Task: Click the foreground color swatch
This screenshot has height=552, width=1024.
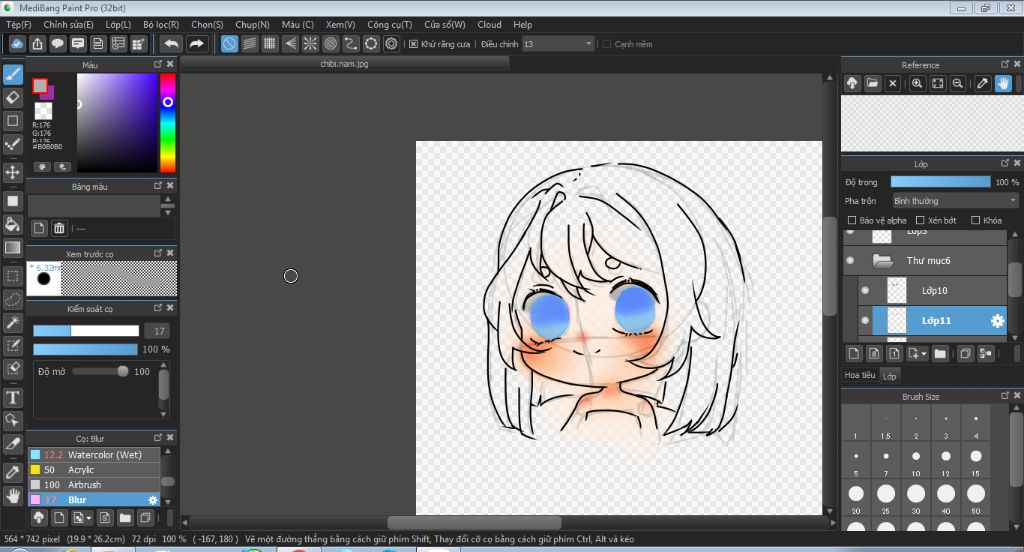Action: pos(40,86)
